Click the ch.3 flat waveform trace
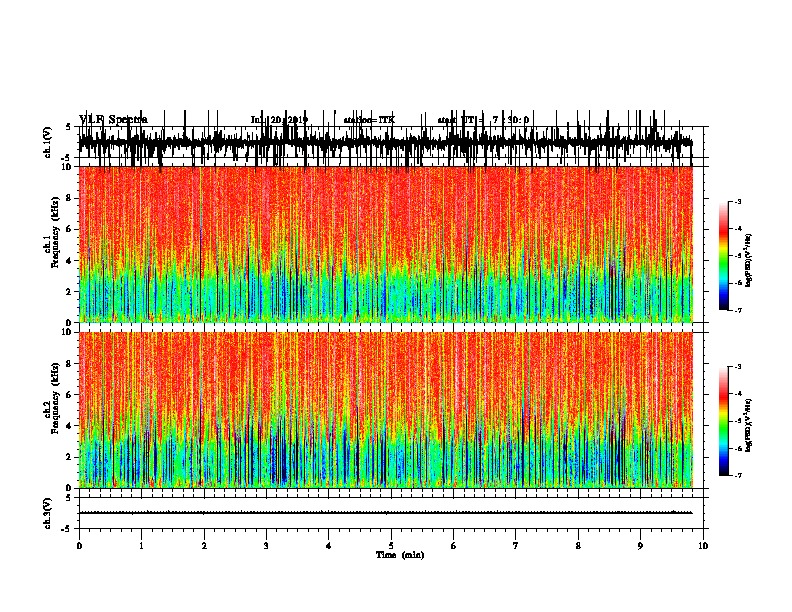 (385, 513)
